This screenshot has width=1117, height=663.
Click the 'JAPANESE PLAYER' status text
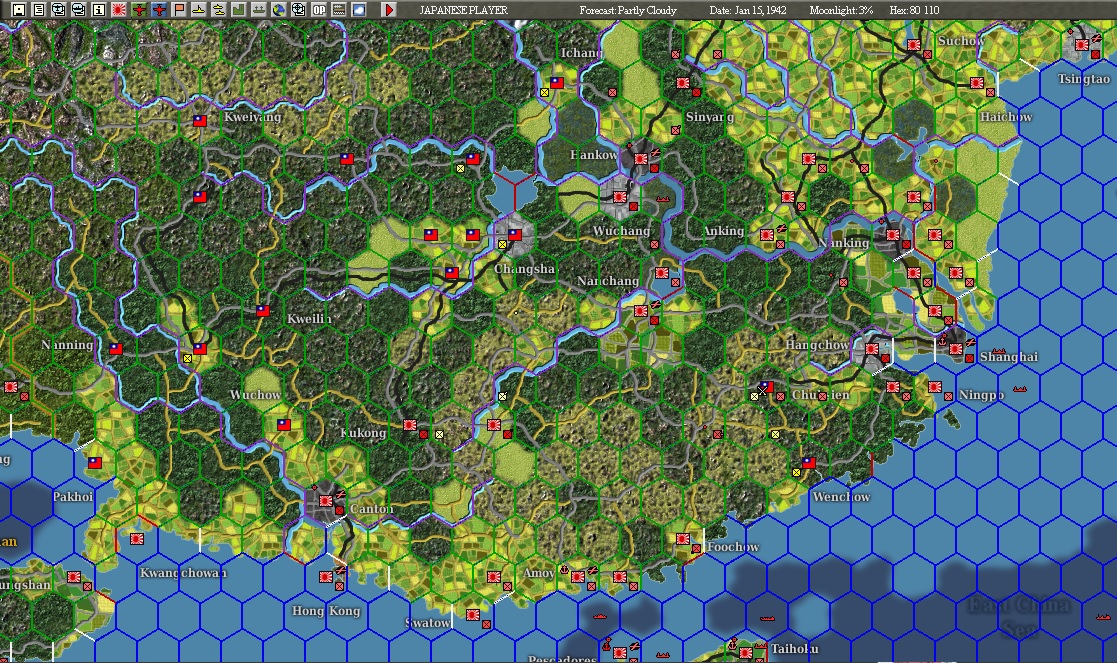click(463, 10)
